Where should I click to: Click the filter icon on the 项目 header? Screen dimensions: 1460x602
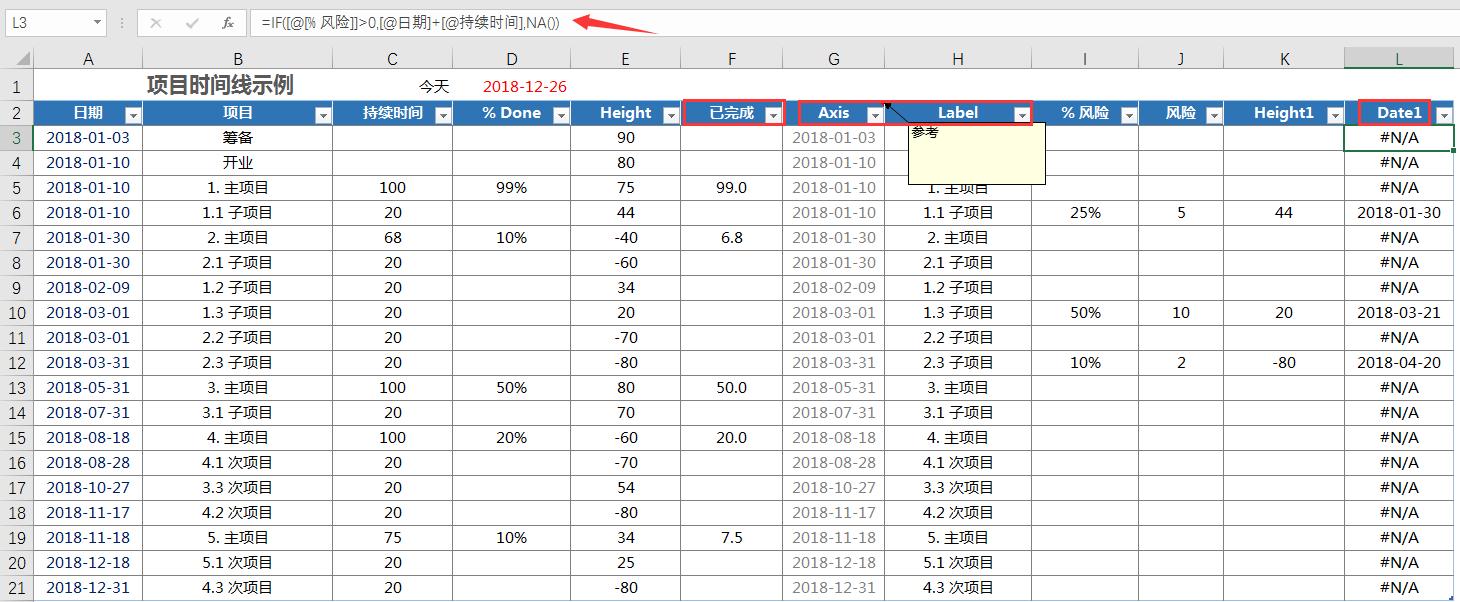tap(322, 115)
